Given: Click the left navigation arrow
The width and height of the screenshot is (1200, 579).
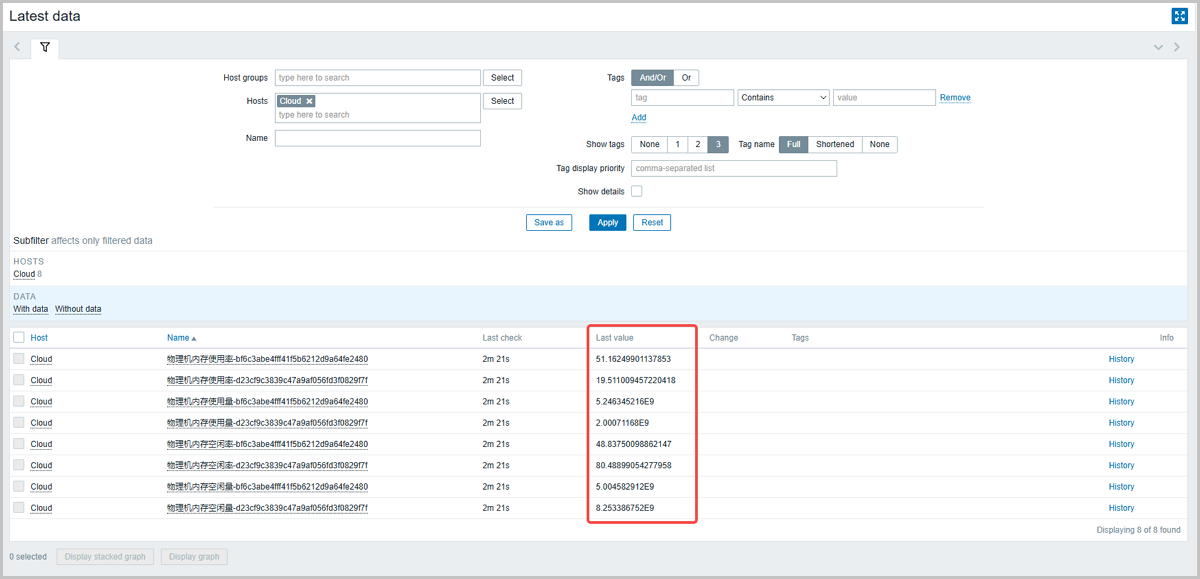Looking at the screenshot, I should (17, 47).
